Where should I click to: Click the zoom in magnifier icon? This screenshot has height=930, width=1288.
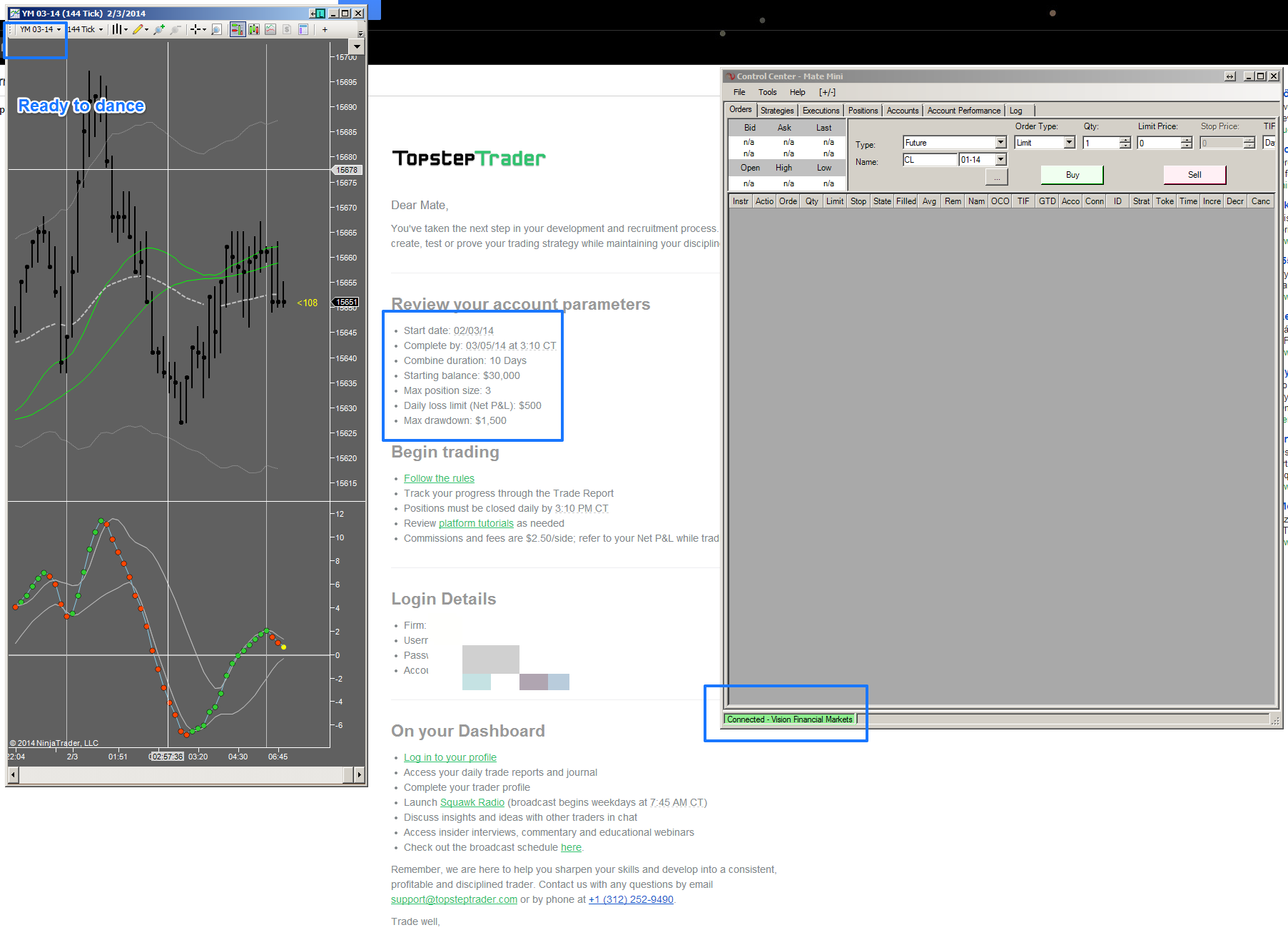pos(159,29)
